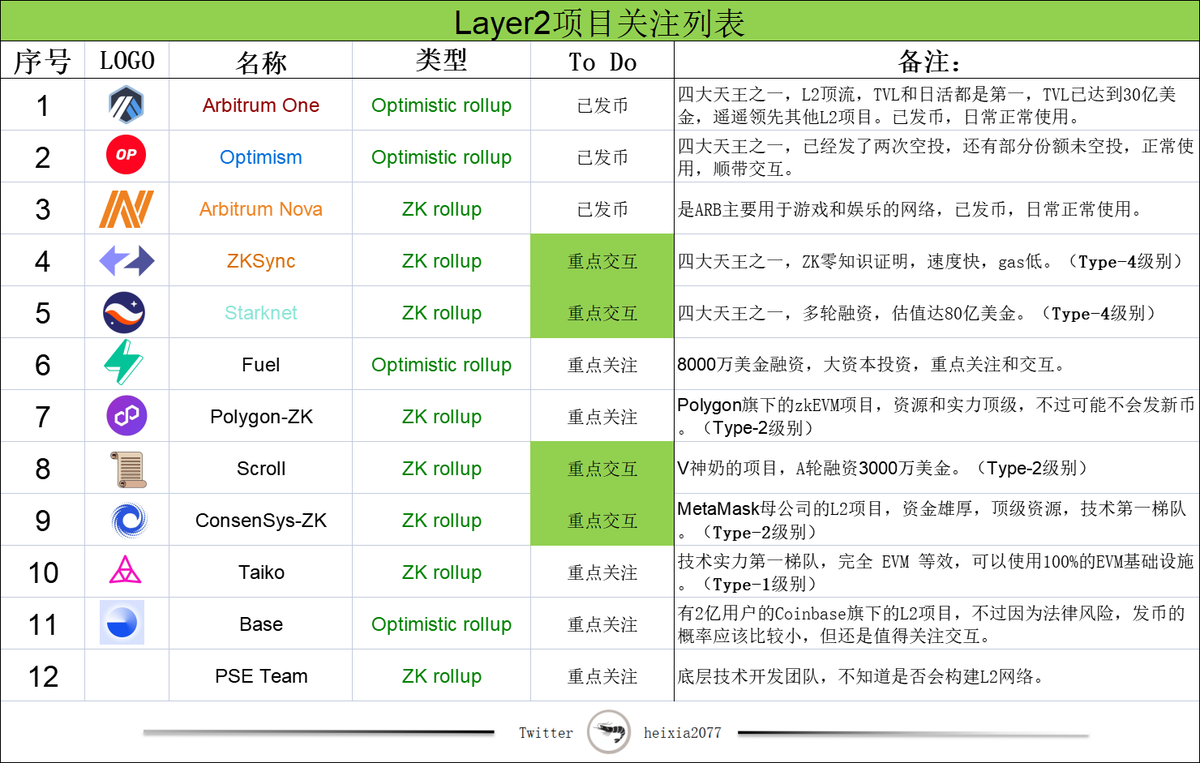Click green '重点交互' cell in ConsenSys-ZK row
Image resolution: width=1200 pixels, height=763 pixels.
click(x=602, y=521)
